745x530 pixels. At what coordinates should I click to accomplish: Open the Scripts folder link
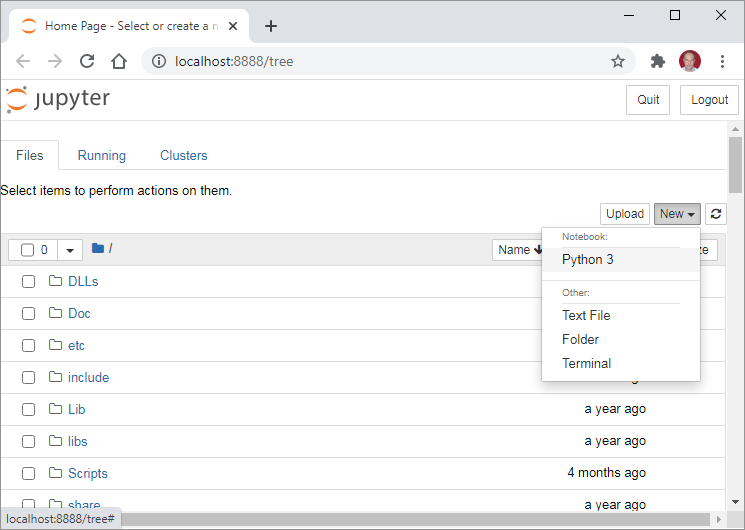click(x=88, y=473)
